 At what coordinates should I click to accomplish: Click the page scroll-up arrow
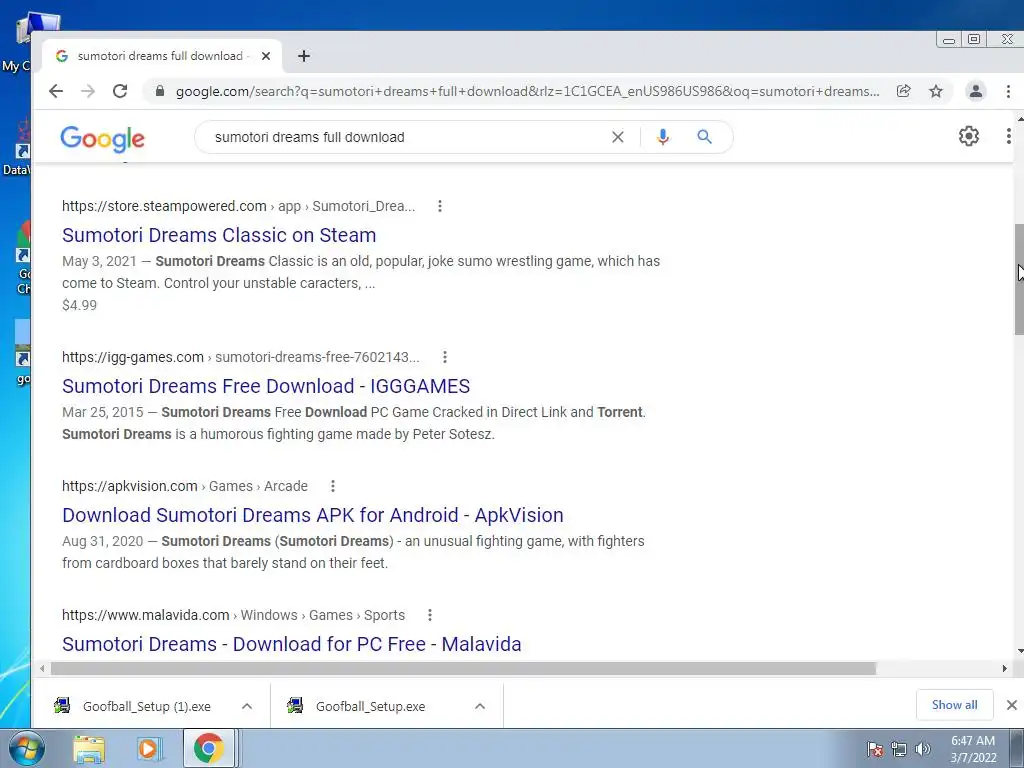(1019, 120)
